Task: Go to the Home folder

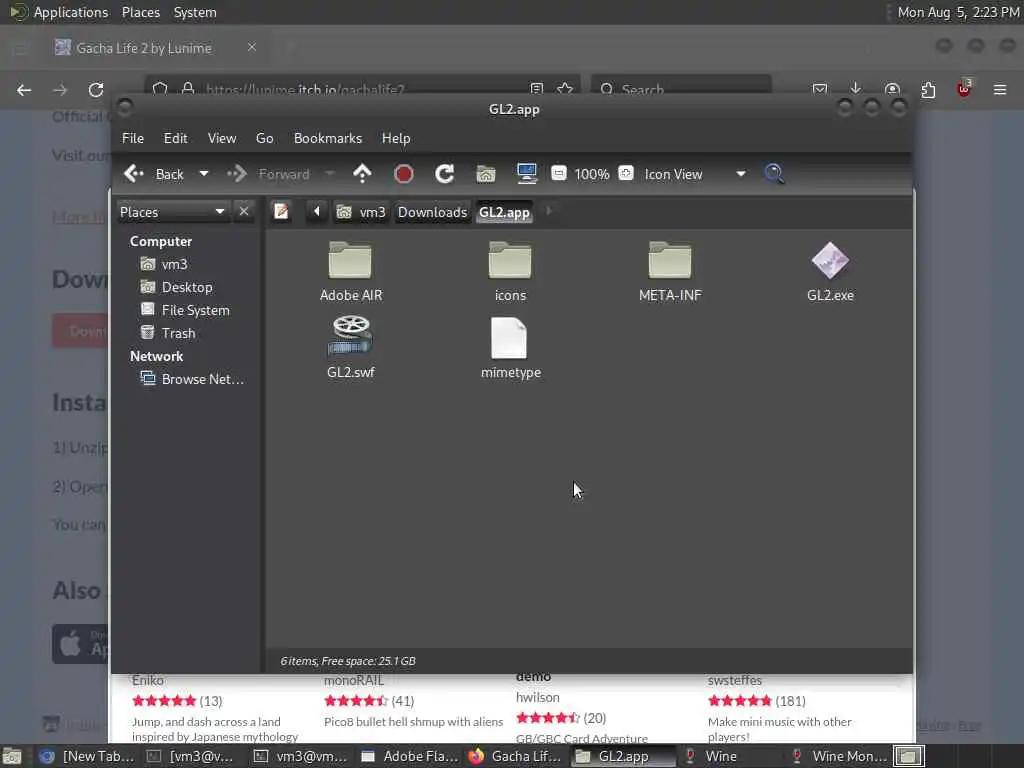Action: [486, 174]
